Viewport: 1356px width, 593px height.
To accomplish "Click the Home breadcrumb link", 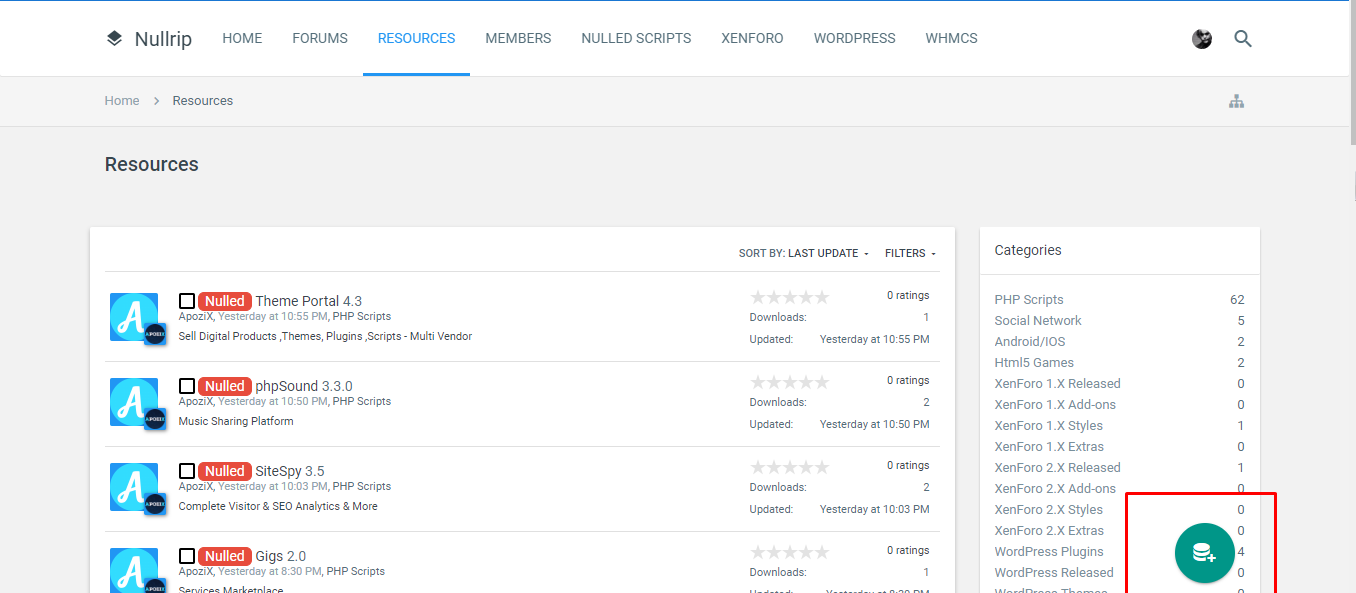I will coord(122,101).
